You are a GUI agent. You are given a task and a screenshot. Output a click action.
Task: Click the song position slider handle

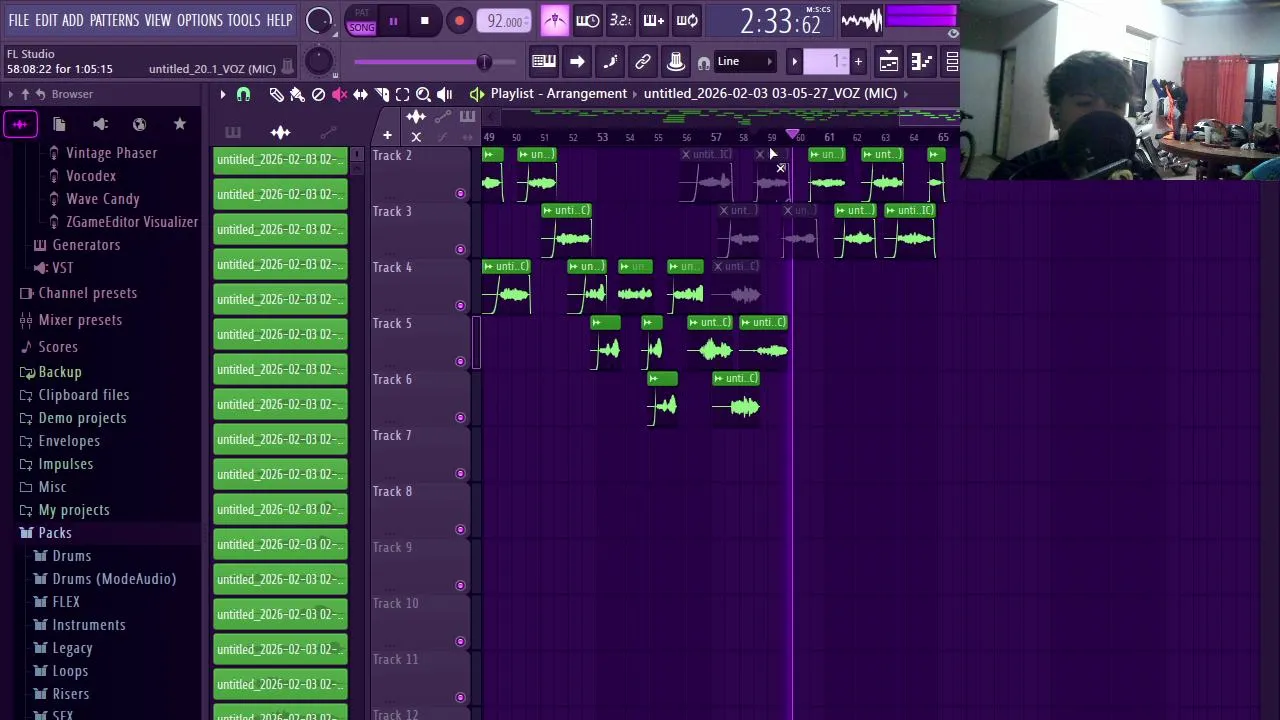point(484,62)
